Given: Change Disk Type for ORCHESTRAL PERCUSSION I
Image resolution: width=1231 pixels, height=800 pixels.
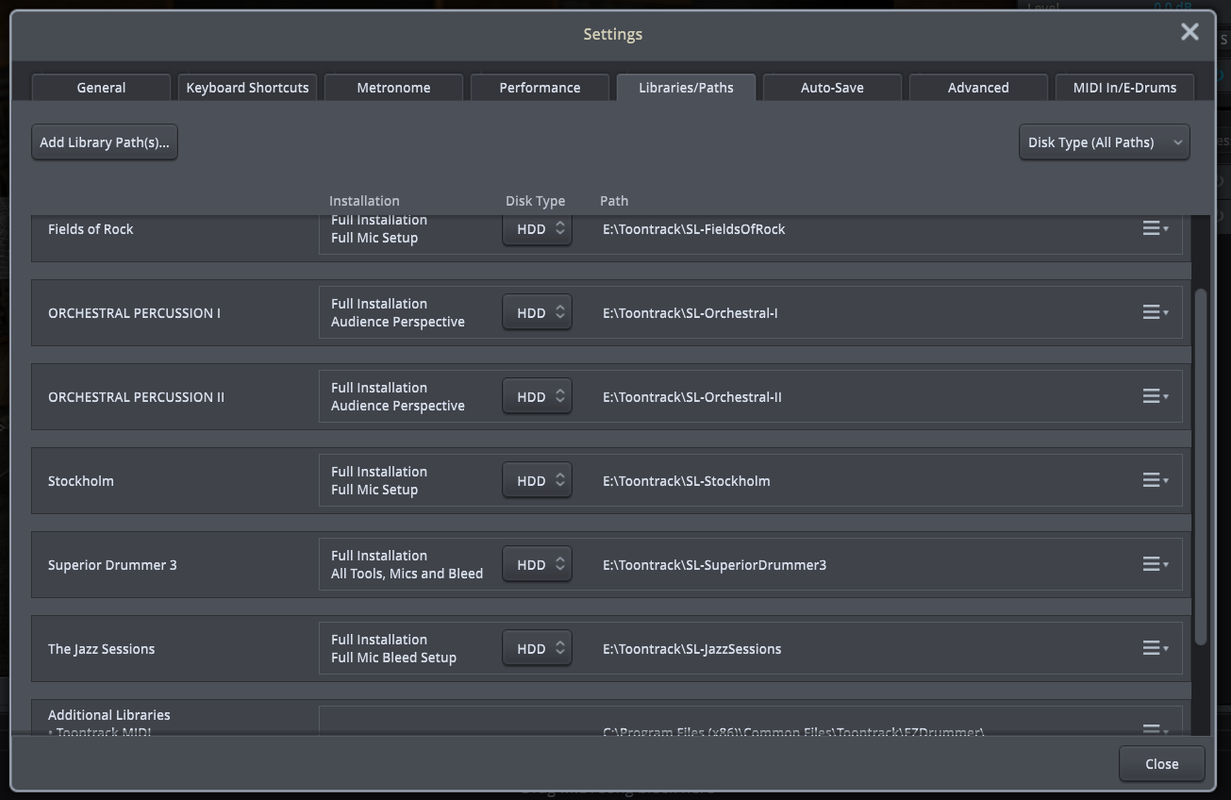Looking at the screenshot, I should pyautogui.click(x=537, y=313).
